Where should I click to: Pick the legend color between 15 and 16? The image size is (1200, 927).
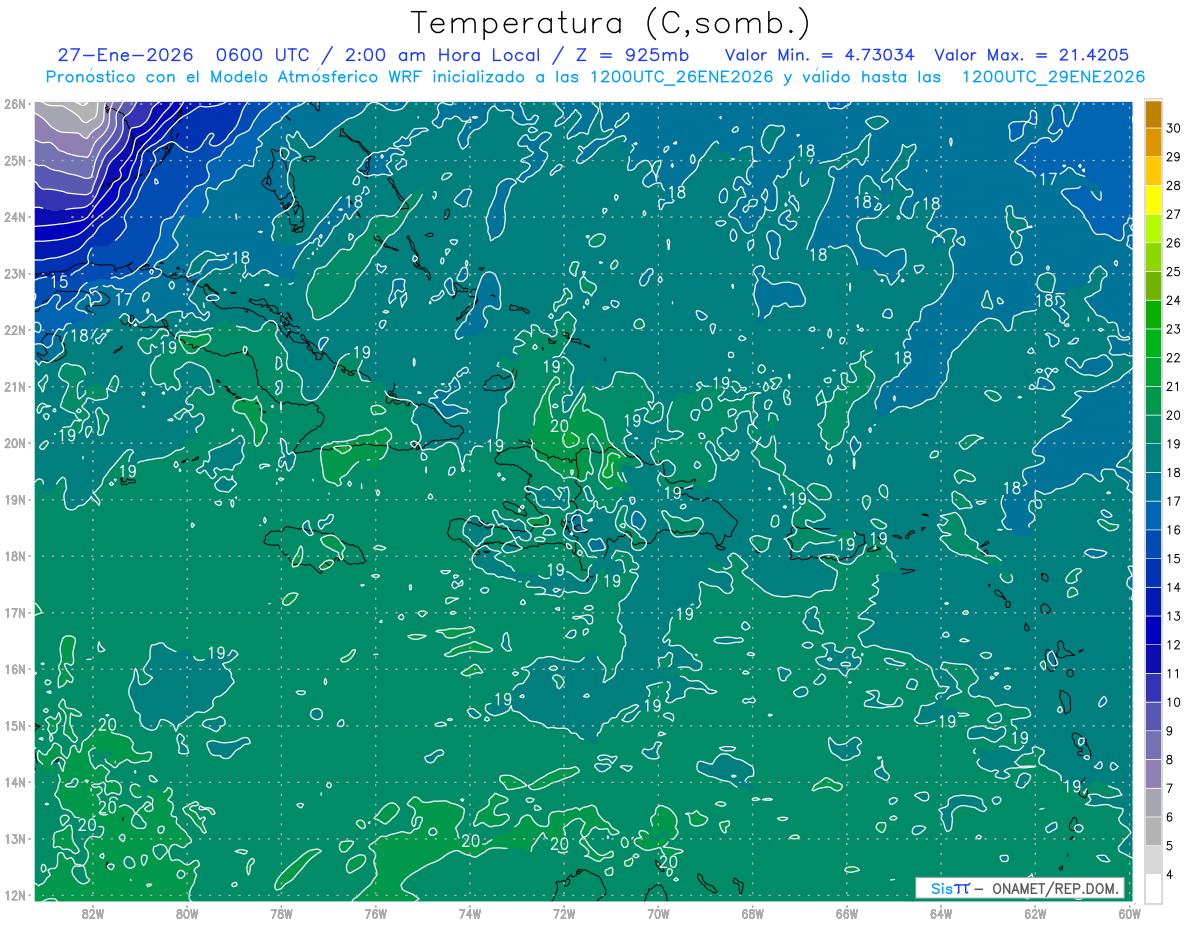click(1153, 544)
